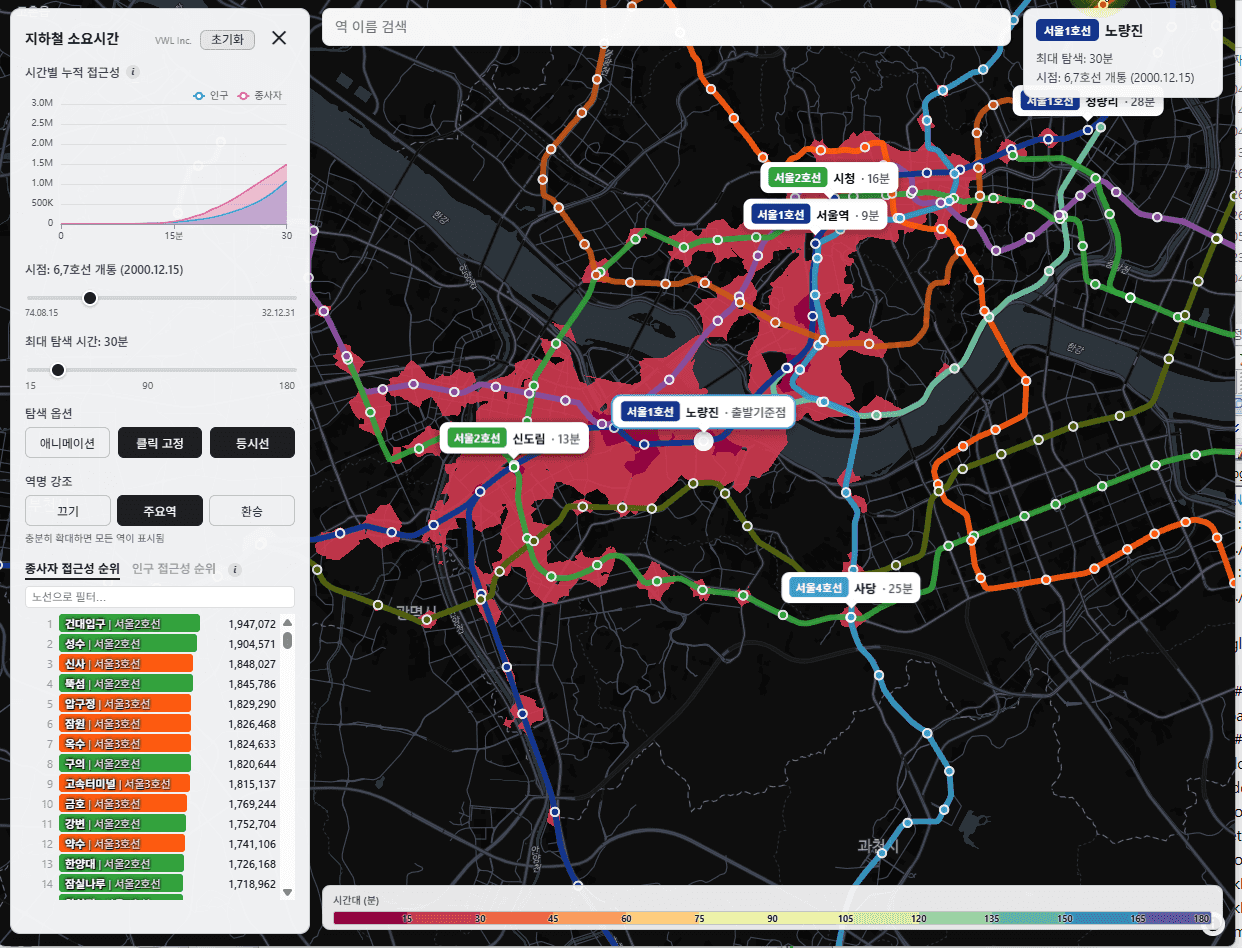
Task: Switch to the 인구 접근성 순위 tab
Action: pyautogui.click(x=174, y=569)
